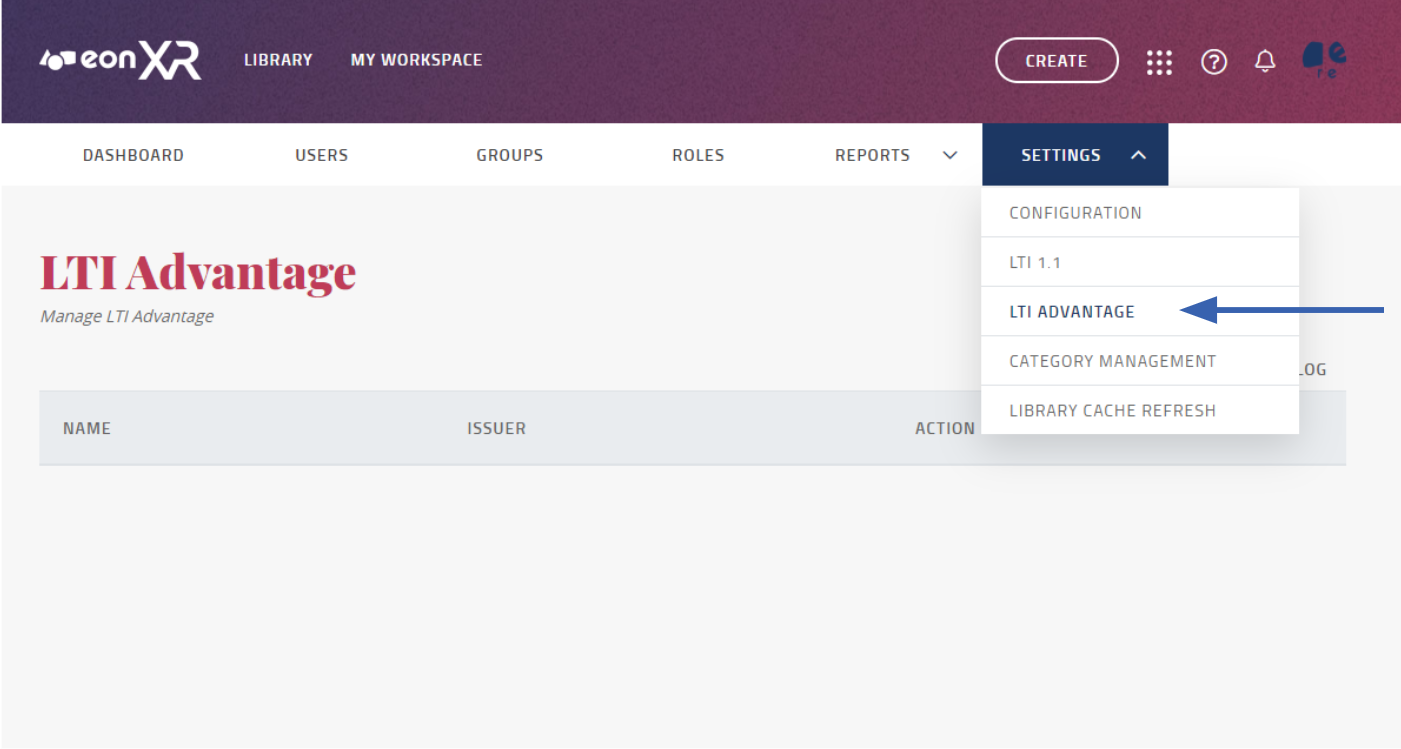1401x749 pixels.
Task: Open the notifications bell
Action: point(1265,62)
